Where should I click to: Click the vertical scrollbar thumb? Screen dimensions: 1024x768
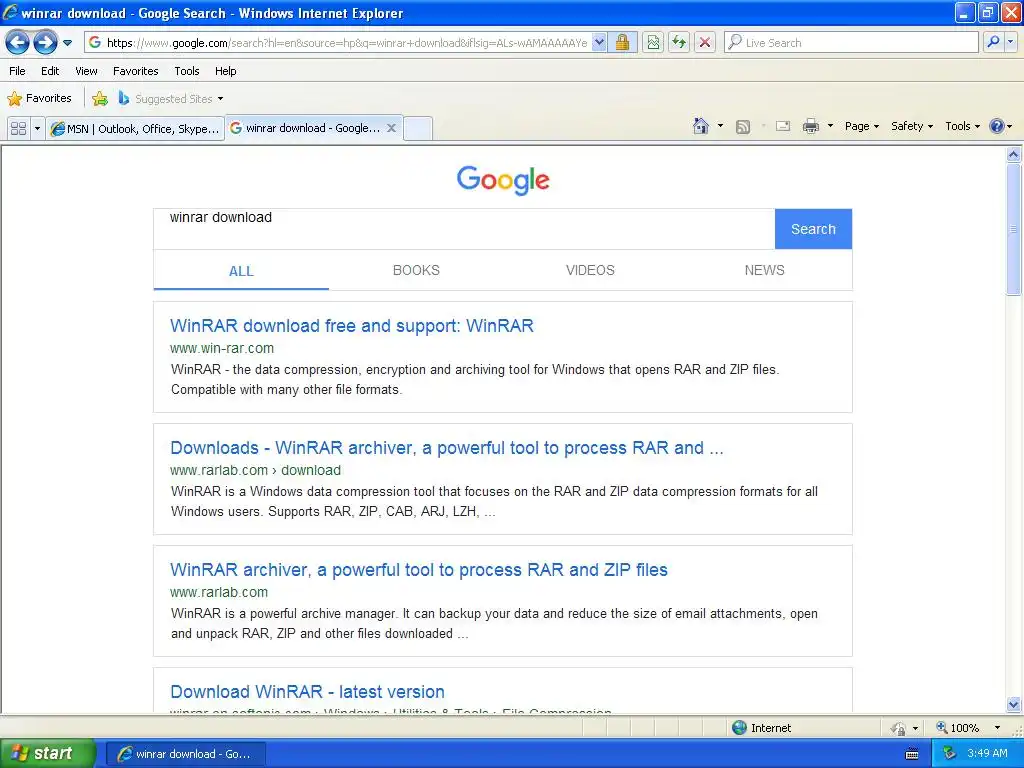pos(1014,229)
